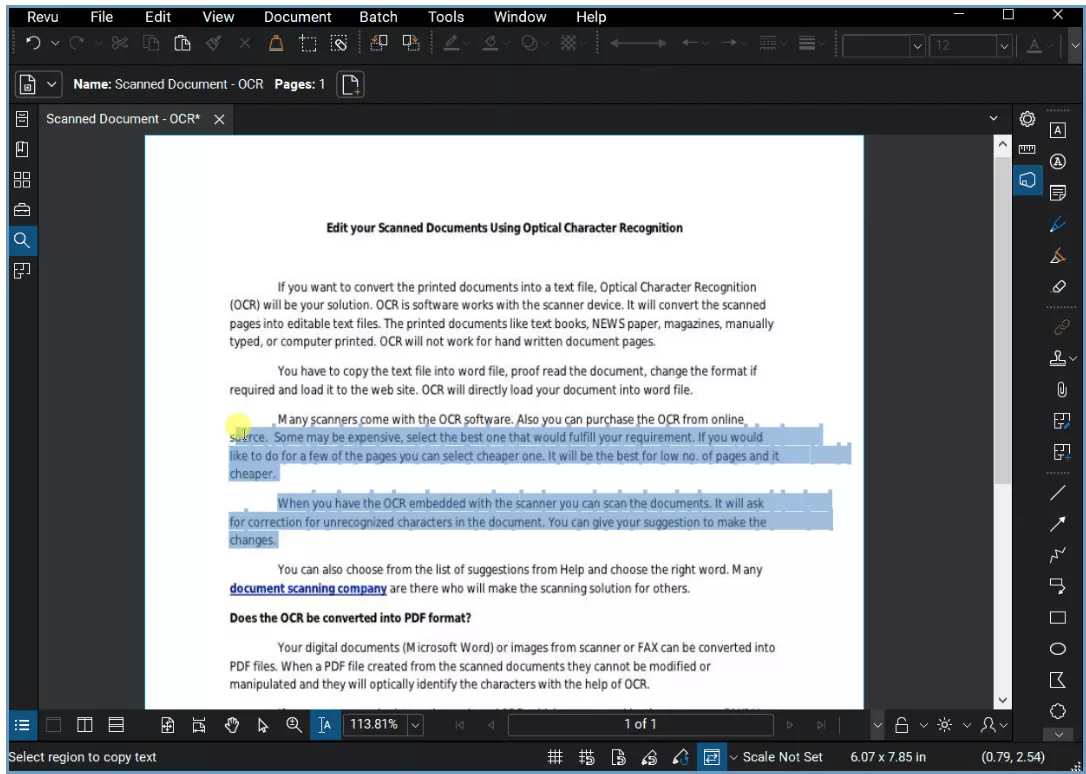The height and width of the screenshot is (774, 1086).
Task: Open the Properties panel gear icon
Action: pyautogui.click(x=1028, y=118)
